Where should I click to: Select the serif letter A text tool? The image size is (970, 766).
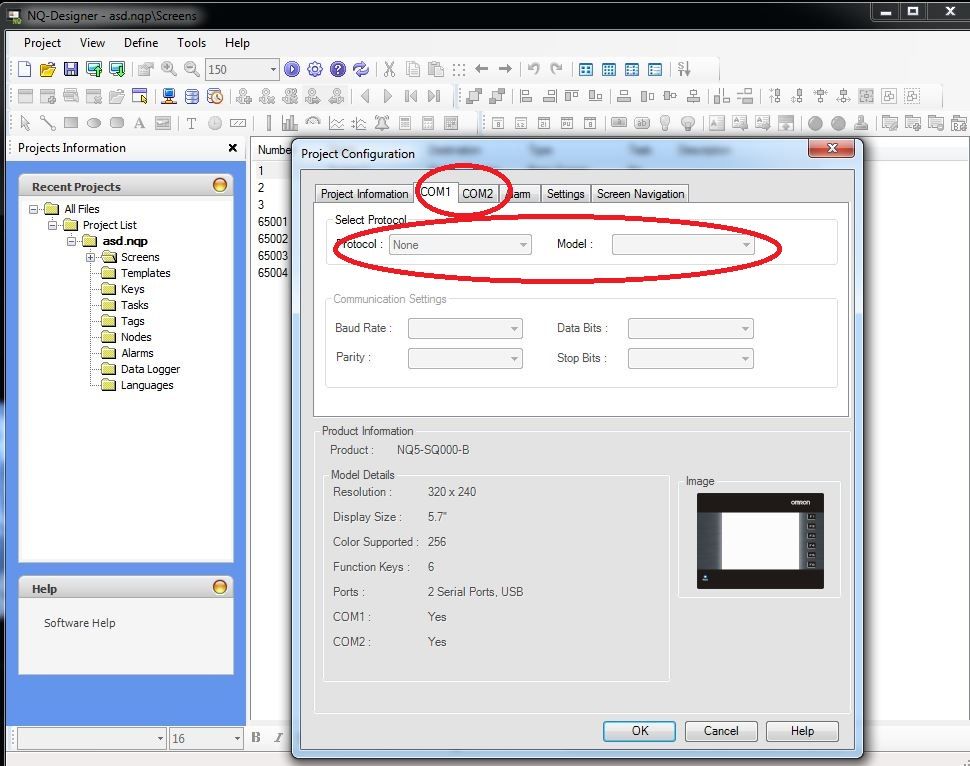[140, 123]
